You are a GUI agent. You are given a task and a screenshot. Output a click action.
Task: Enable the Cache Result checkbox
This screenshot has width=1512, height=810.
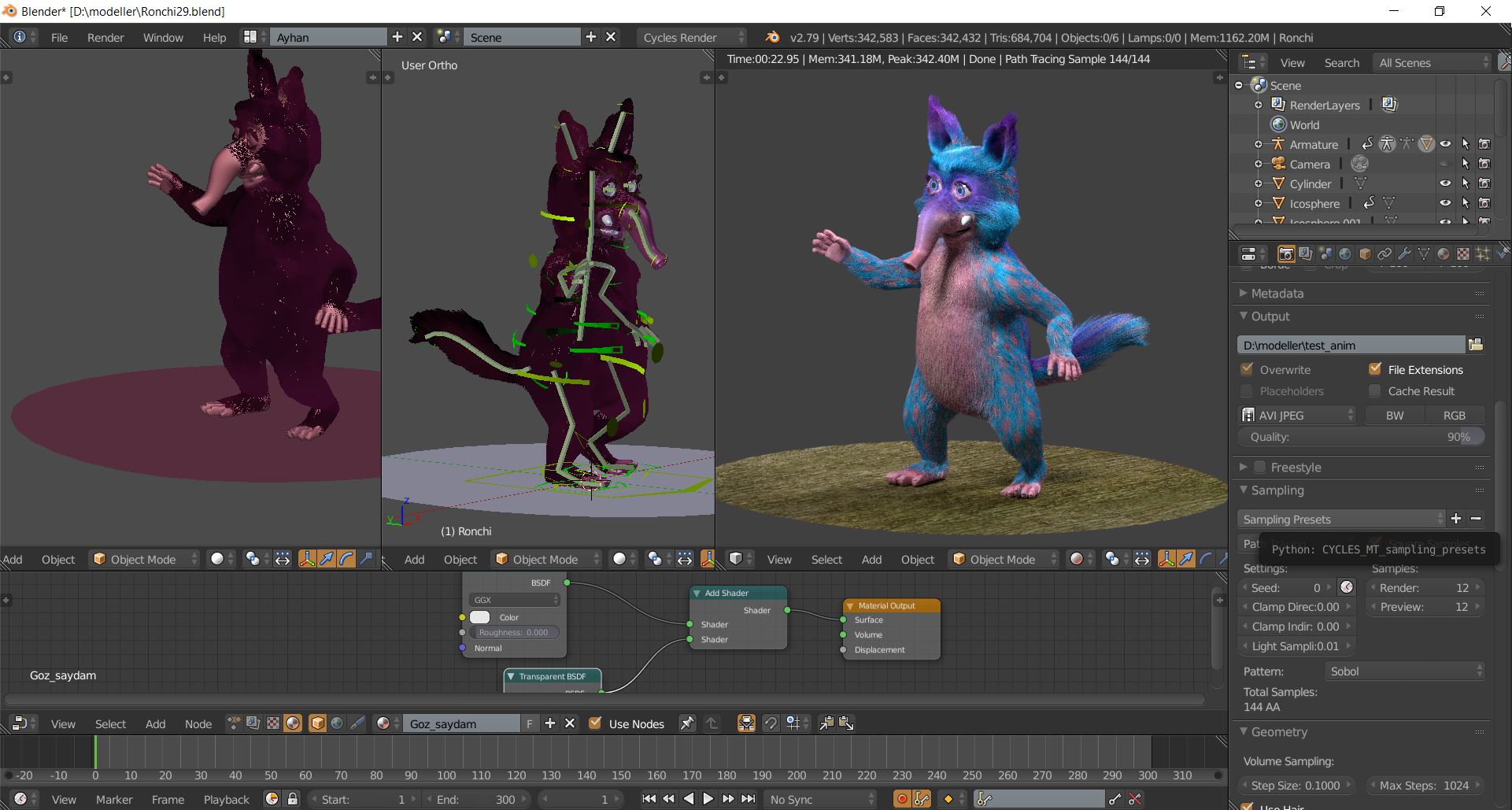[x=1375, y=390]
